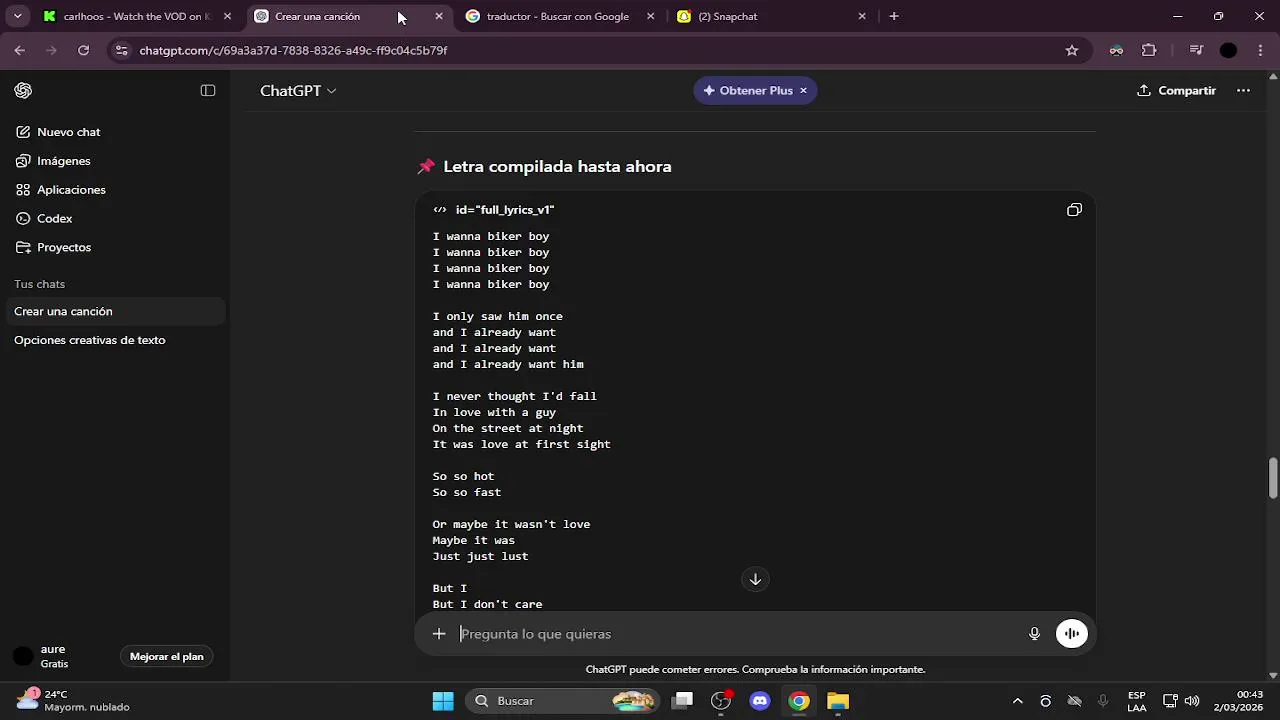Copy the full_lyrics_v1 code block
The height and width of the screenshot is (720, 1280).
1074,210
